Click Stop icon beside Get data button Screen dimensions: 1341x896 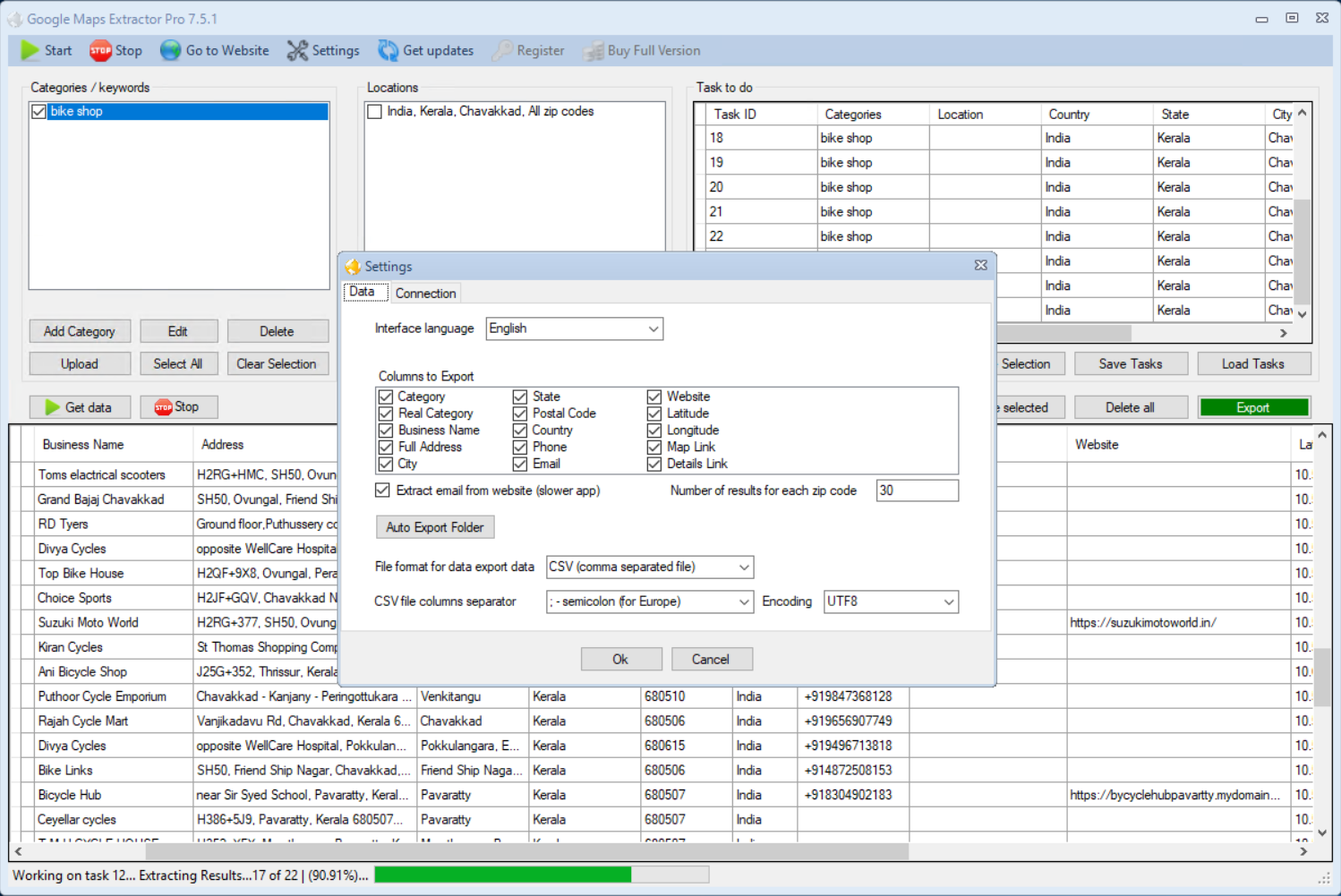coord(163,407)
